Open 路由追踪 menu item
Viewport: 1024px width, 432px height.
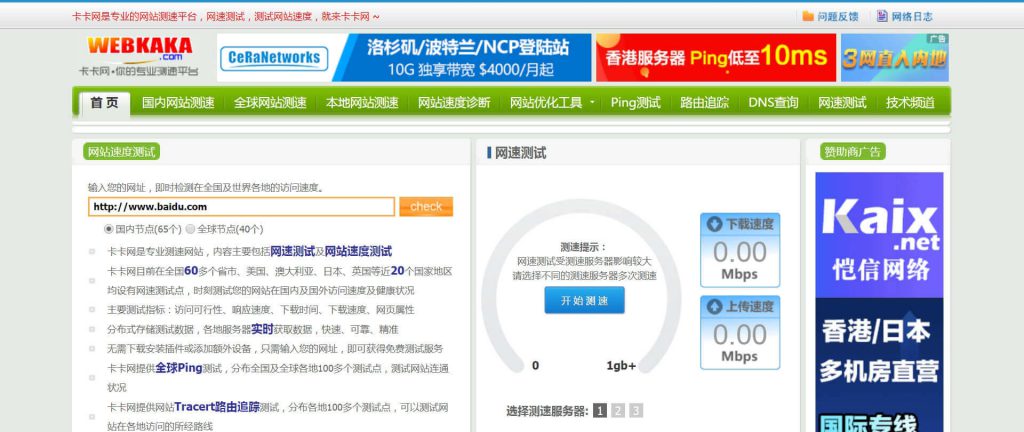pos(704,102)
